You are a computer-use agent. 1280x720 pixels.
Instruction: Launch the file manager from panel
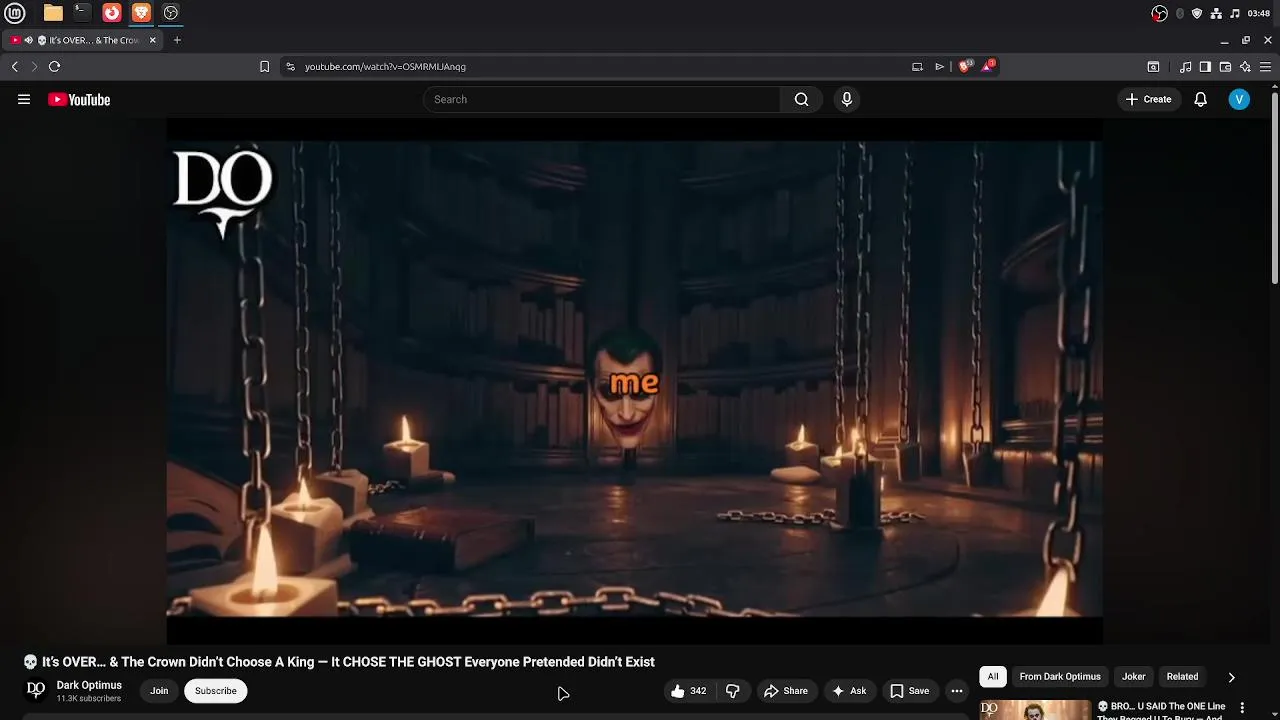point(53,13)
